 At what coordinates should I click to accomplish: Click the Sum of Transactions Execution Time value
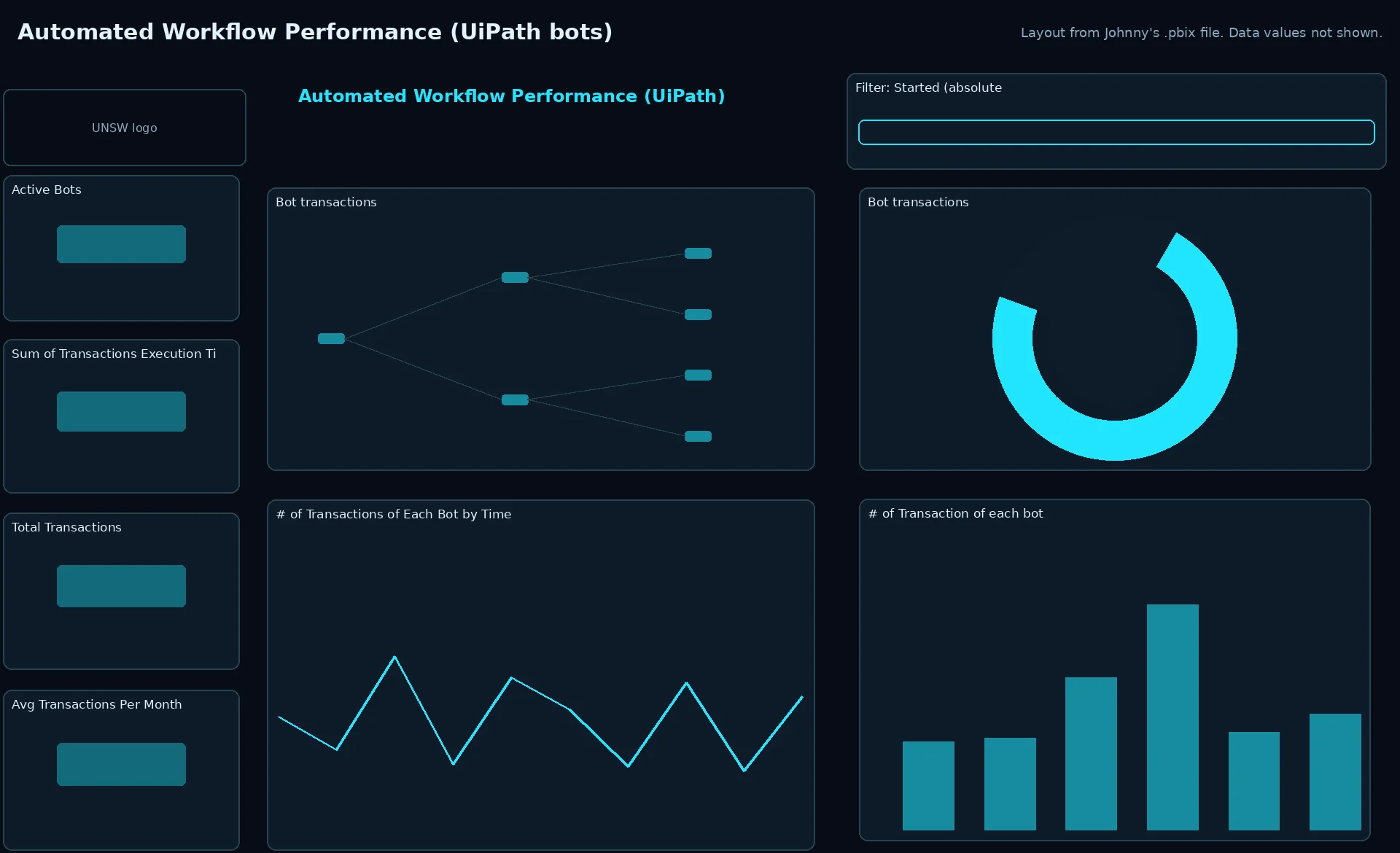click(x=121, y=411)
